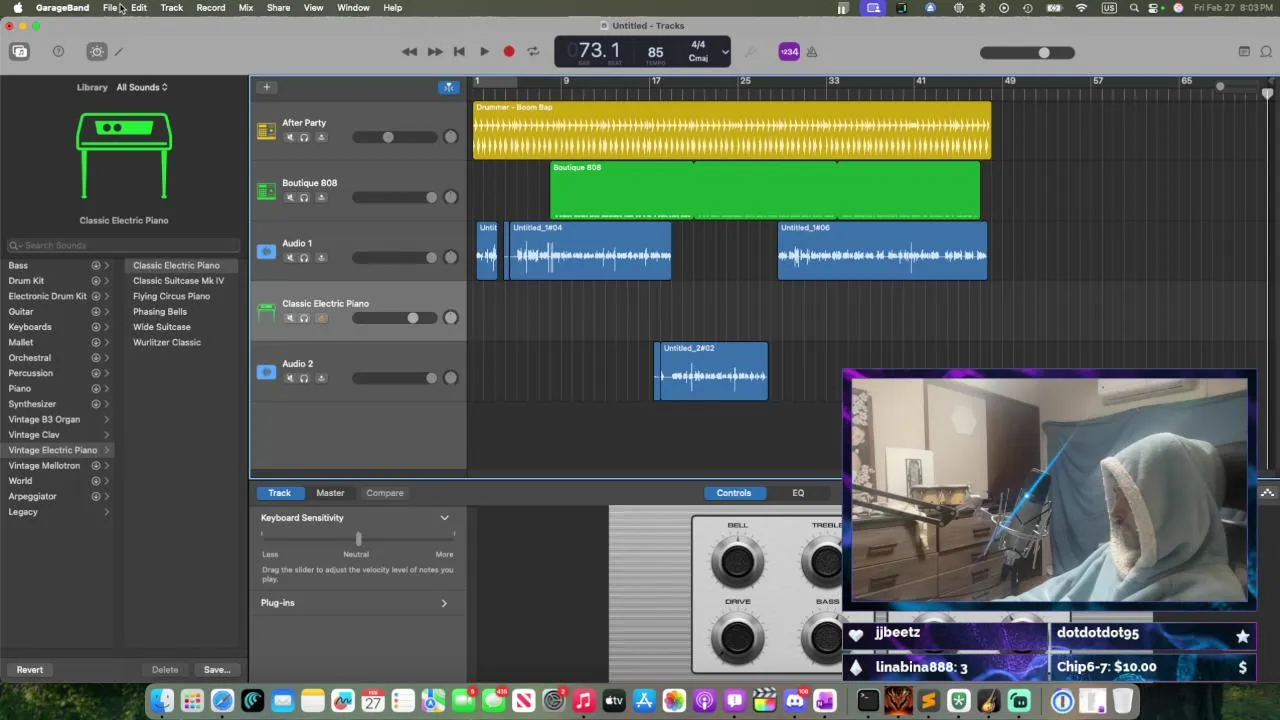Open the Loop Browser button

1266,52
